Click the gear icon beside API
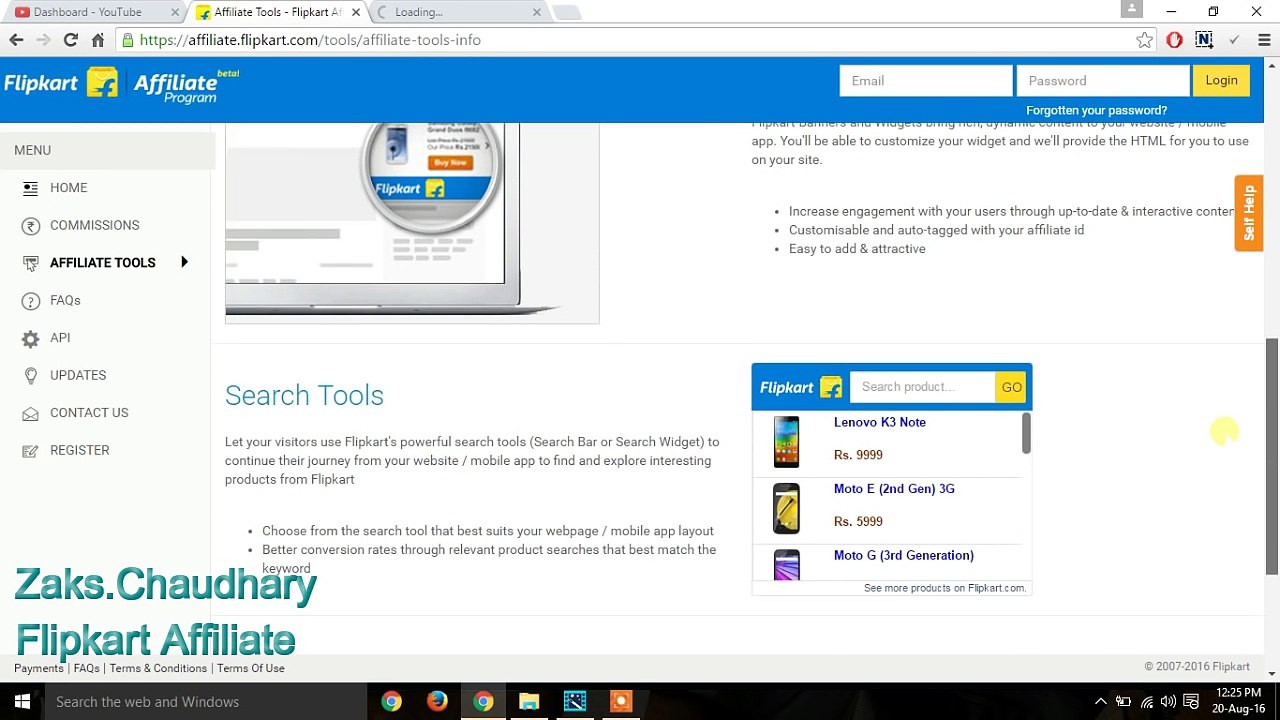 click(30, 339)
